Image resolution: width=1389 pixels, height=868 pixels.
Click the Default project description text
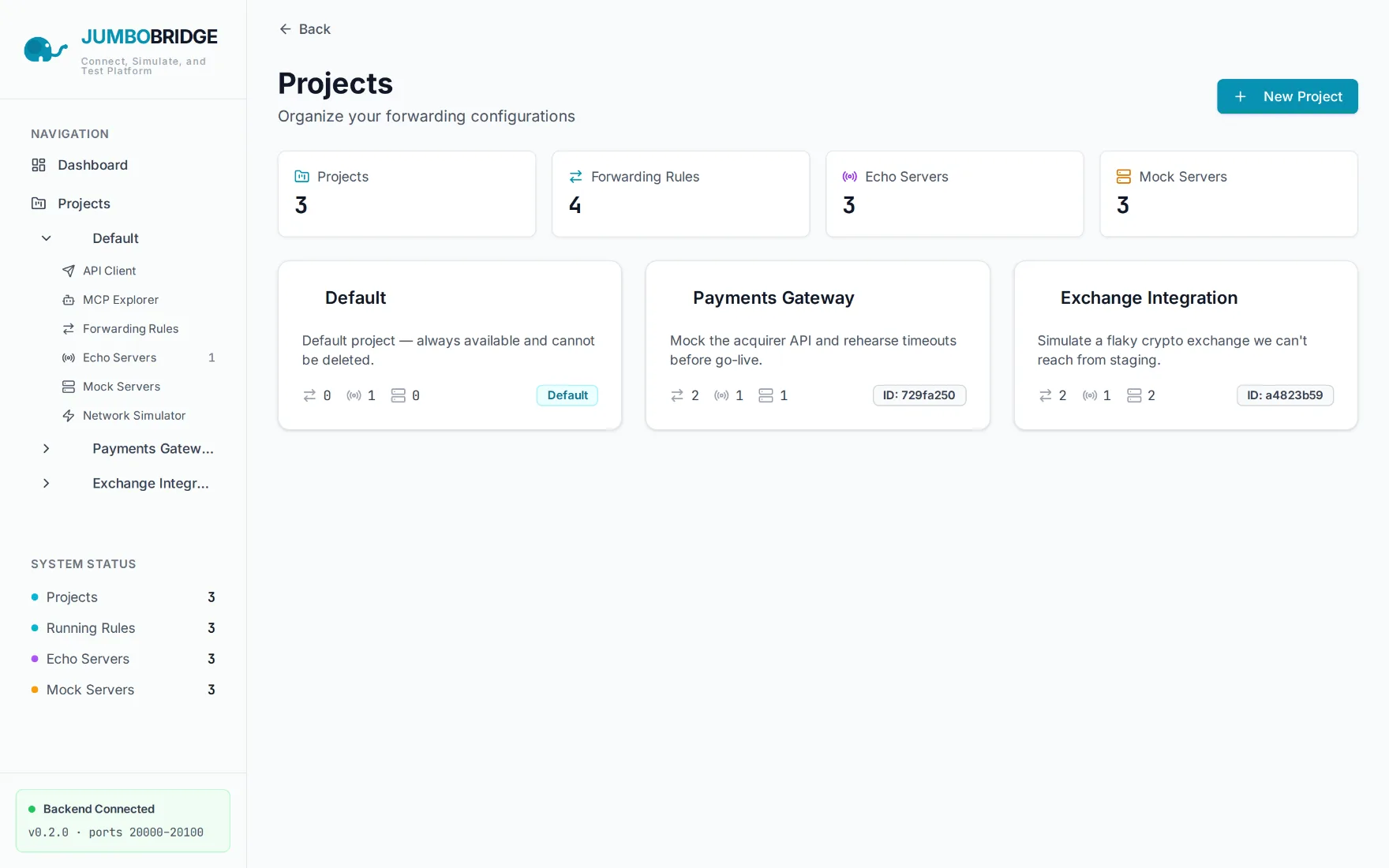tap(448, 350)
